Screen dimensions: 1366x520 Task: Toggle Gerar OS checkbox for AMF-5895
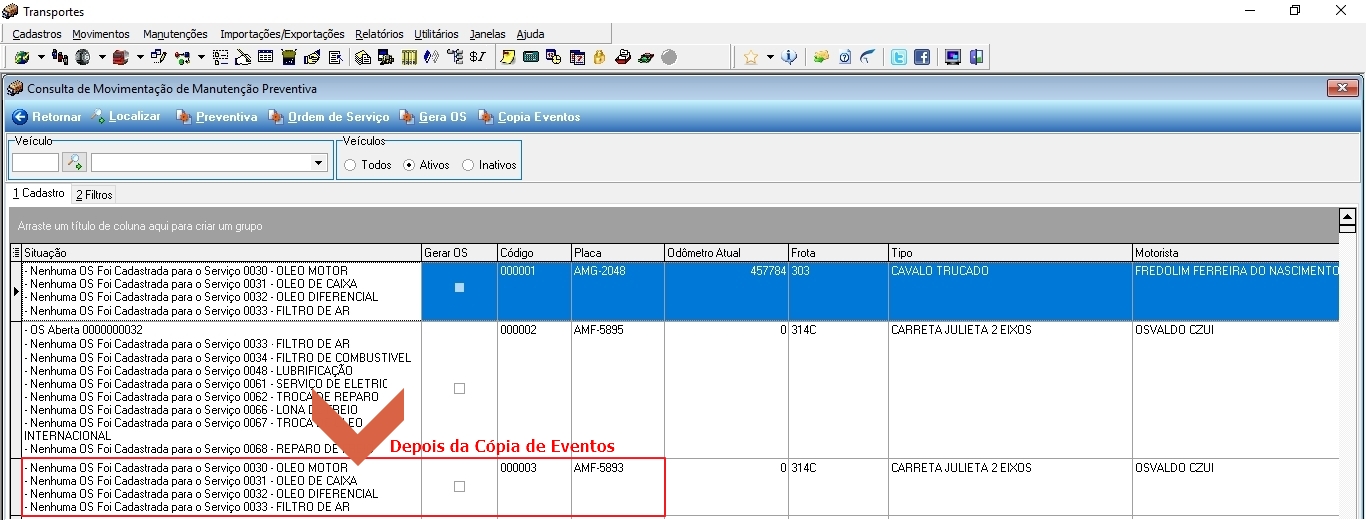(x=459, y=388)
